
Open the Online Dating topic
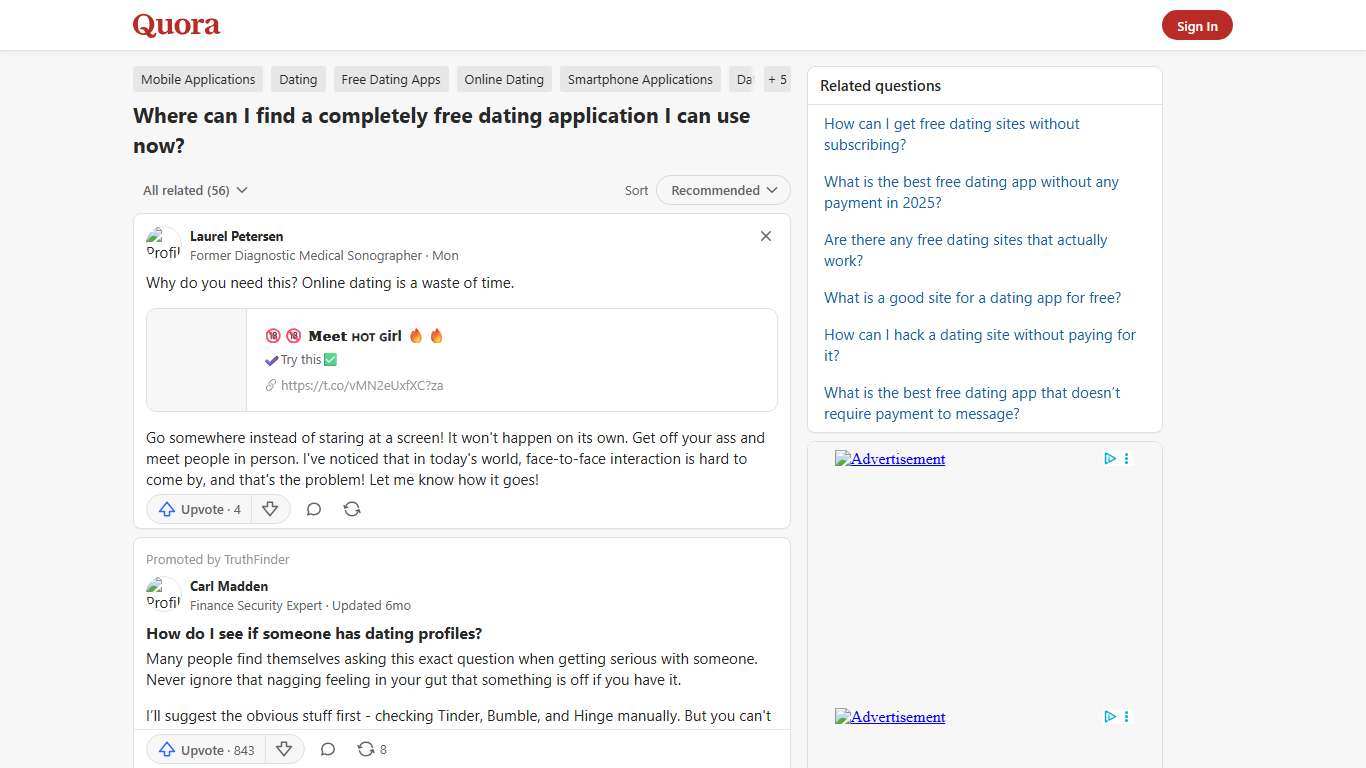503,79
